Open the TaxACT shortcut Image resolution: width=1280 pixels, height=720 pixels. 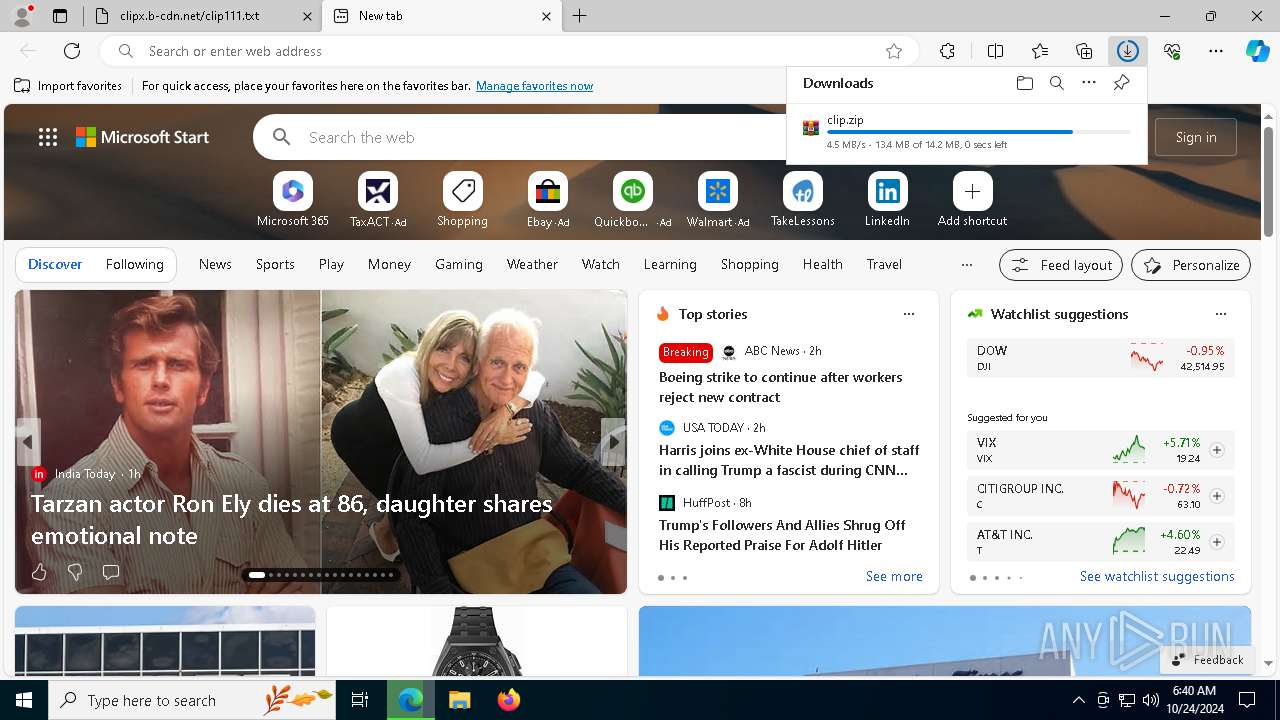[378, 200]
